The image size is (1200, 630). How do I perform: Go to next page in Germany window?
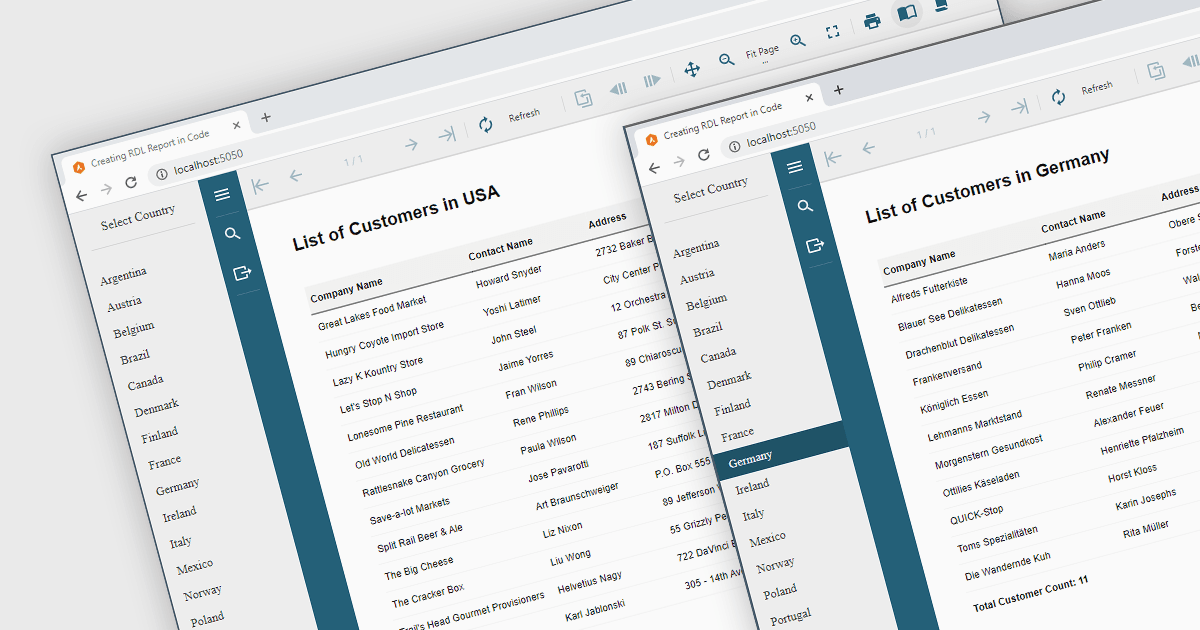pyautogui.click(x=984, y=117)
